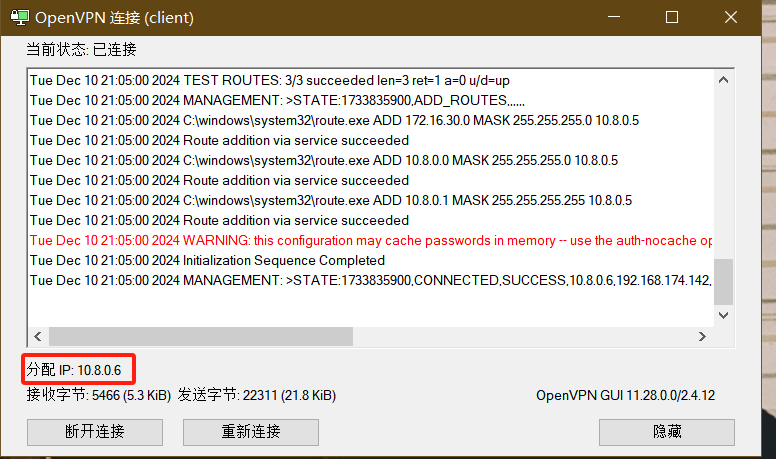This screenshot has width=776, height=459.
Task: Close the OpenVPN connection window
Action: pyautogui.click(x=730, y=17)
